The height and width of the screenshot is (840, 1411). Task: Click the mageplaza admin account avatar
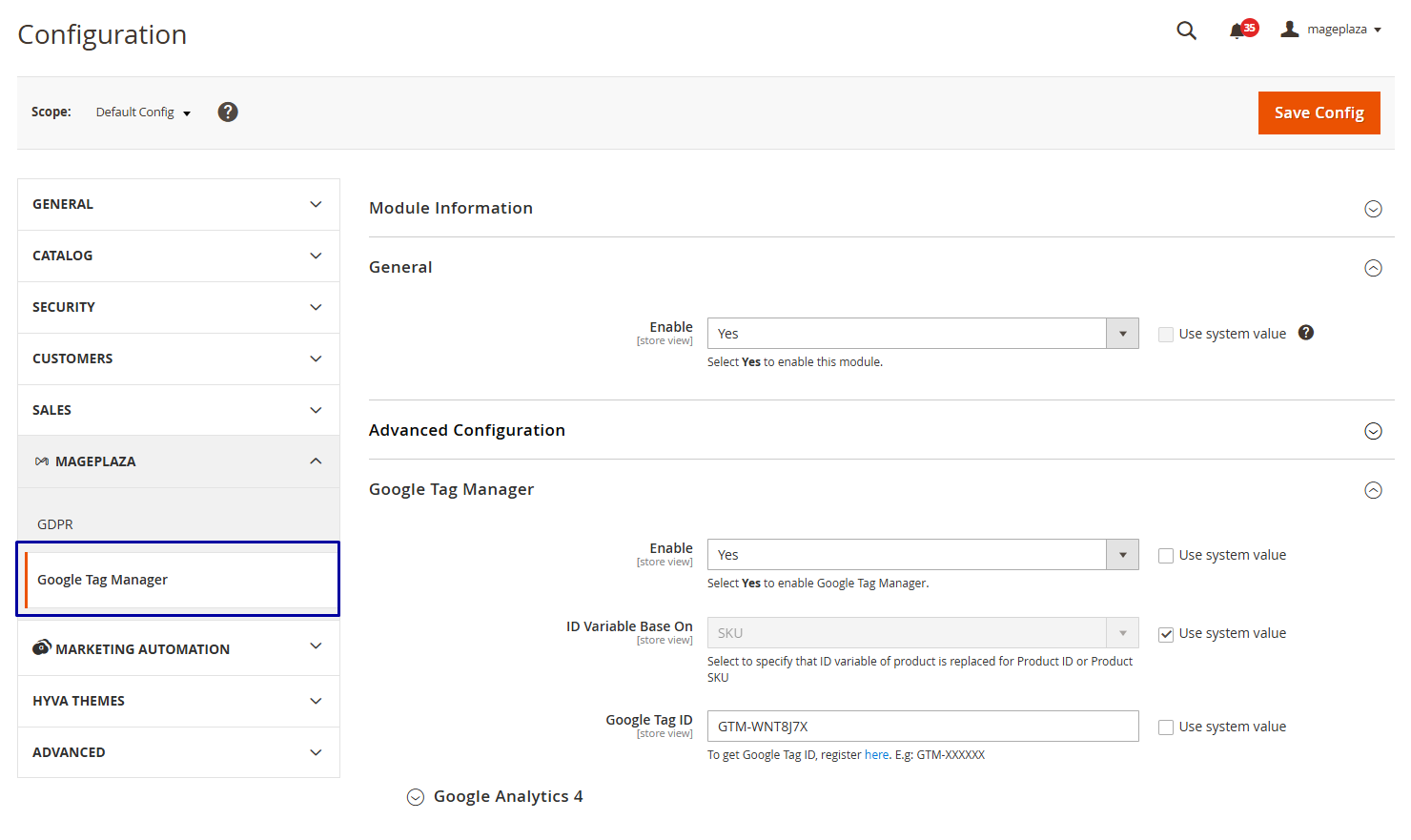click(x=1289, y=29)
